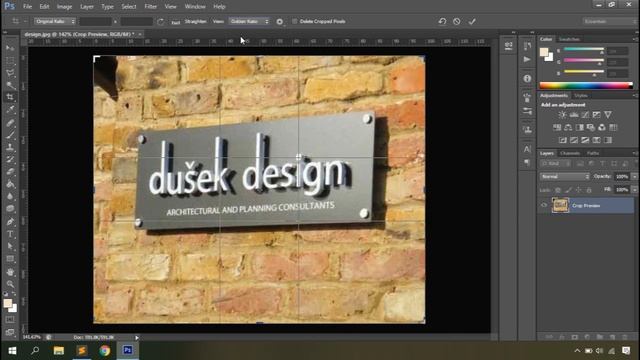640x360 pixels.
Task: Click the Crop Preview layer thumbnail
Action: (560, 205)
